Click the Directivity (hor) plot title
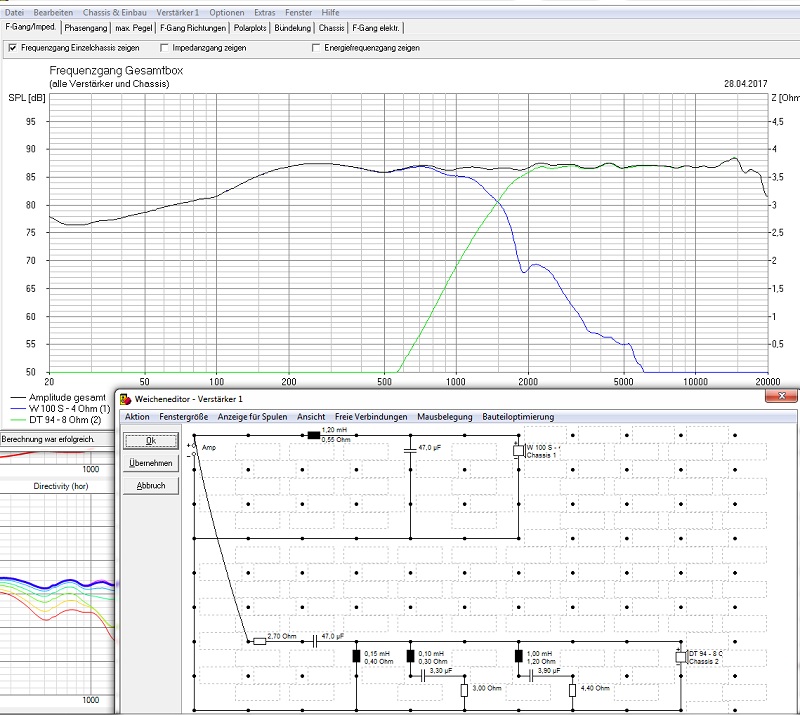The image size is (800, 715). pos(61,486)
